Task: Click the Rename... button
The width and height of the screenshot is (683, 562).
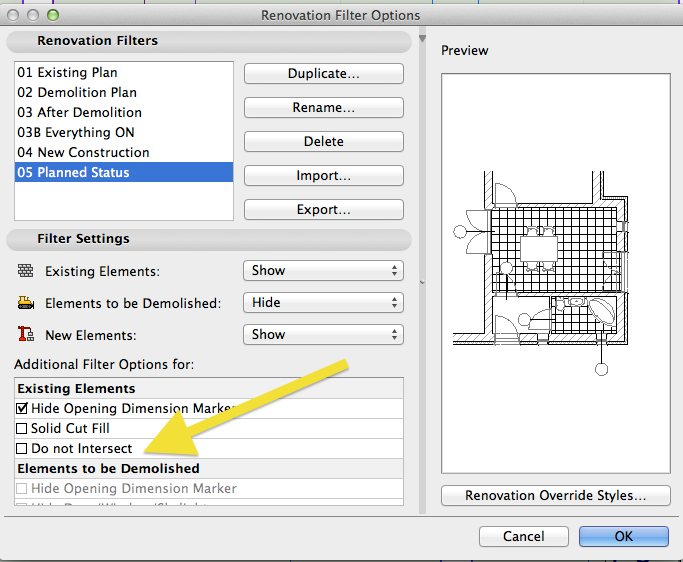Action: pos(324,108)
